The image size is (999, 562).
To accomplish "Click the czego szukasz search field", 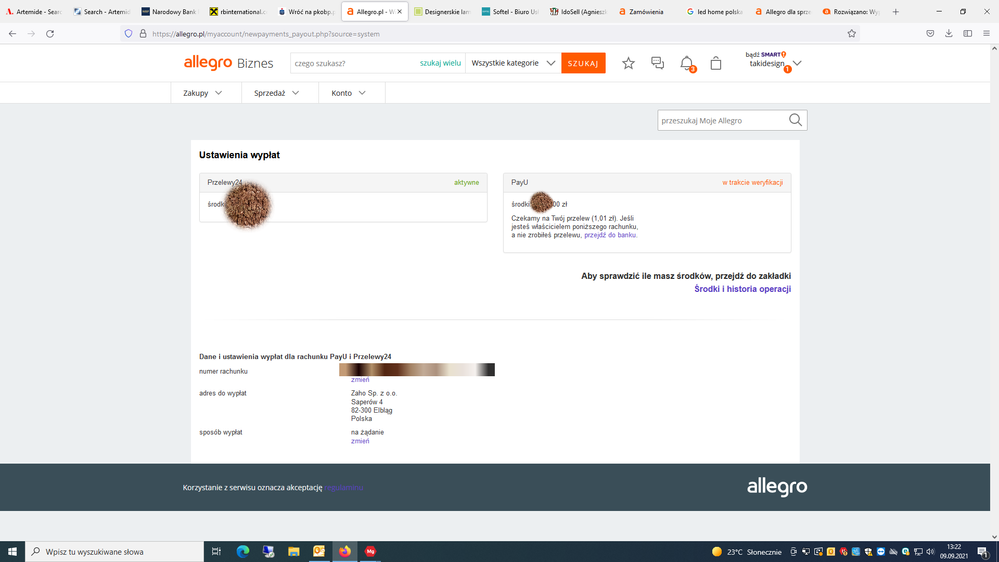I will tap(354, 63).
